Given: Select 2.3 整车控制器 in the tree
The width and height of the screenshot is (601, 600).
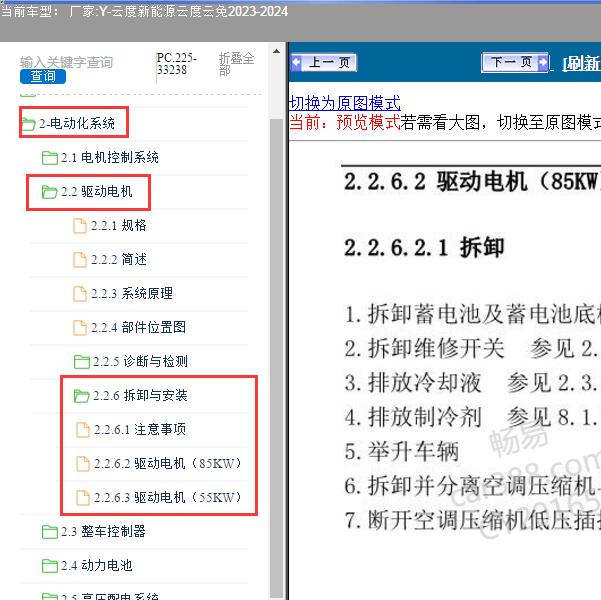Looking at the screenshot, I should tap(103, 531).
